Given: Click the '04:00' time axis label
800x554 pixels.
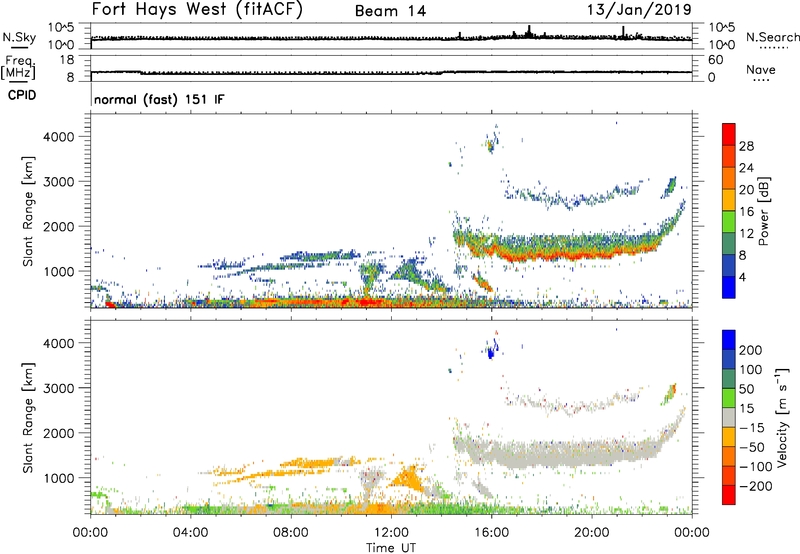Looking at the screenshot, I should point(190,533).
